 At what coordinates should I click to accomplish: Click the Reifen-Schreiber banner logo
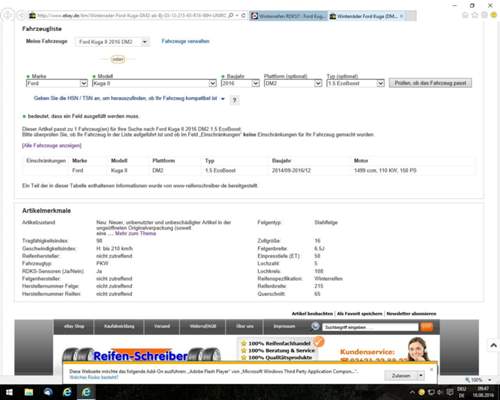click(141, 356)
